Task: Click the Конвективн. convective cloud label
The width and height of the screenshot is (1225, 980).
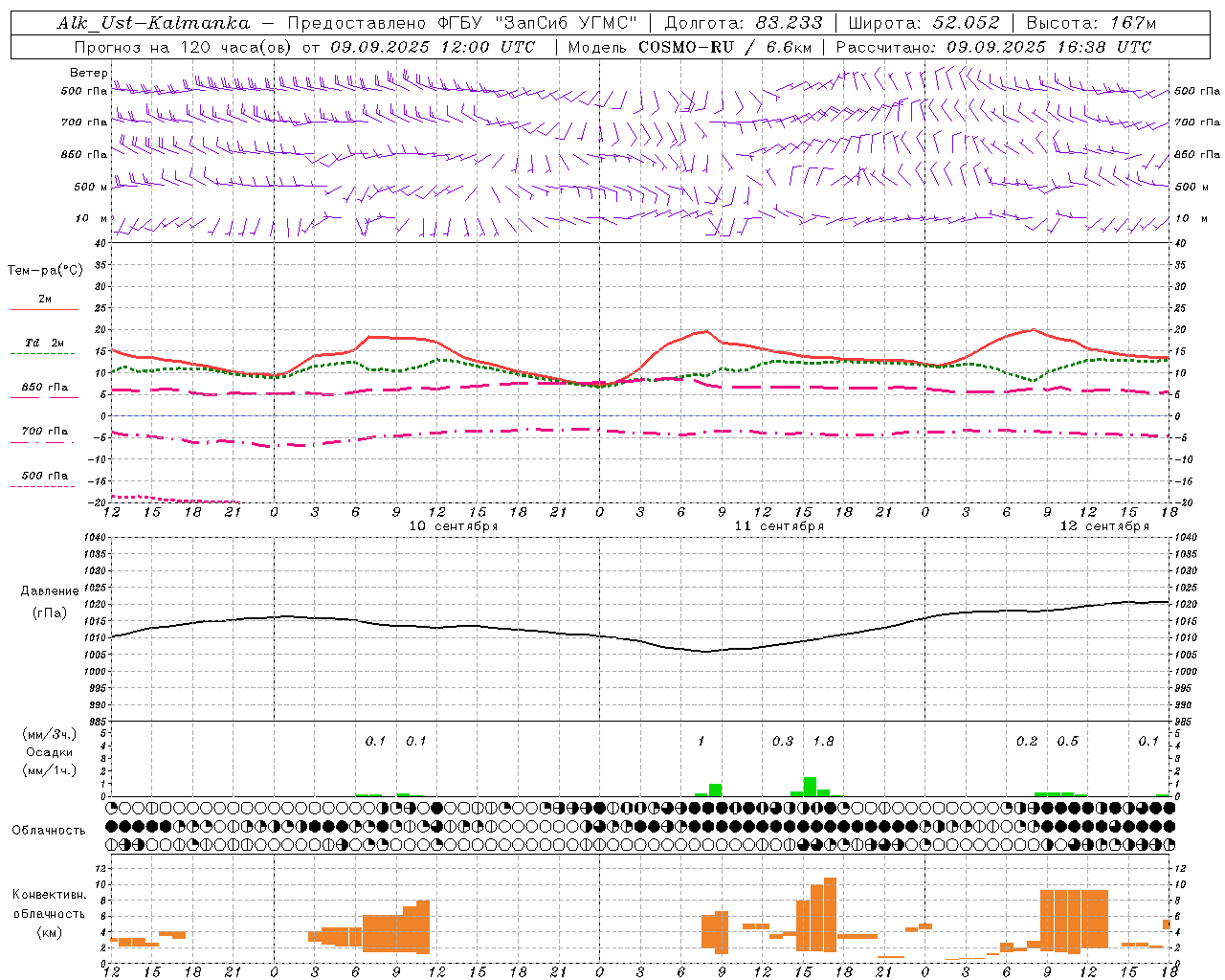Action: [x=49, y=895]
